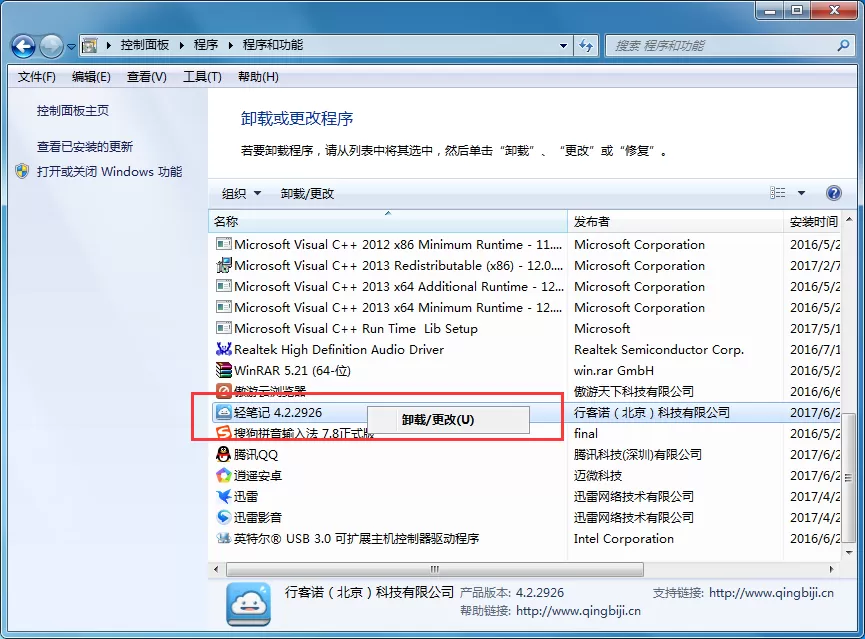The width and height of the screenshot is (865, 639).
Task: Click publisher win.rar GmbH
Action: (613, 370)
